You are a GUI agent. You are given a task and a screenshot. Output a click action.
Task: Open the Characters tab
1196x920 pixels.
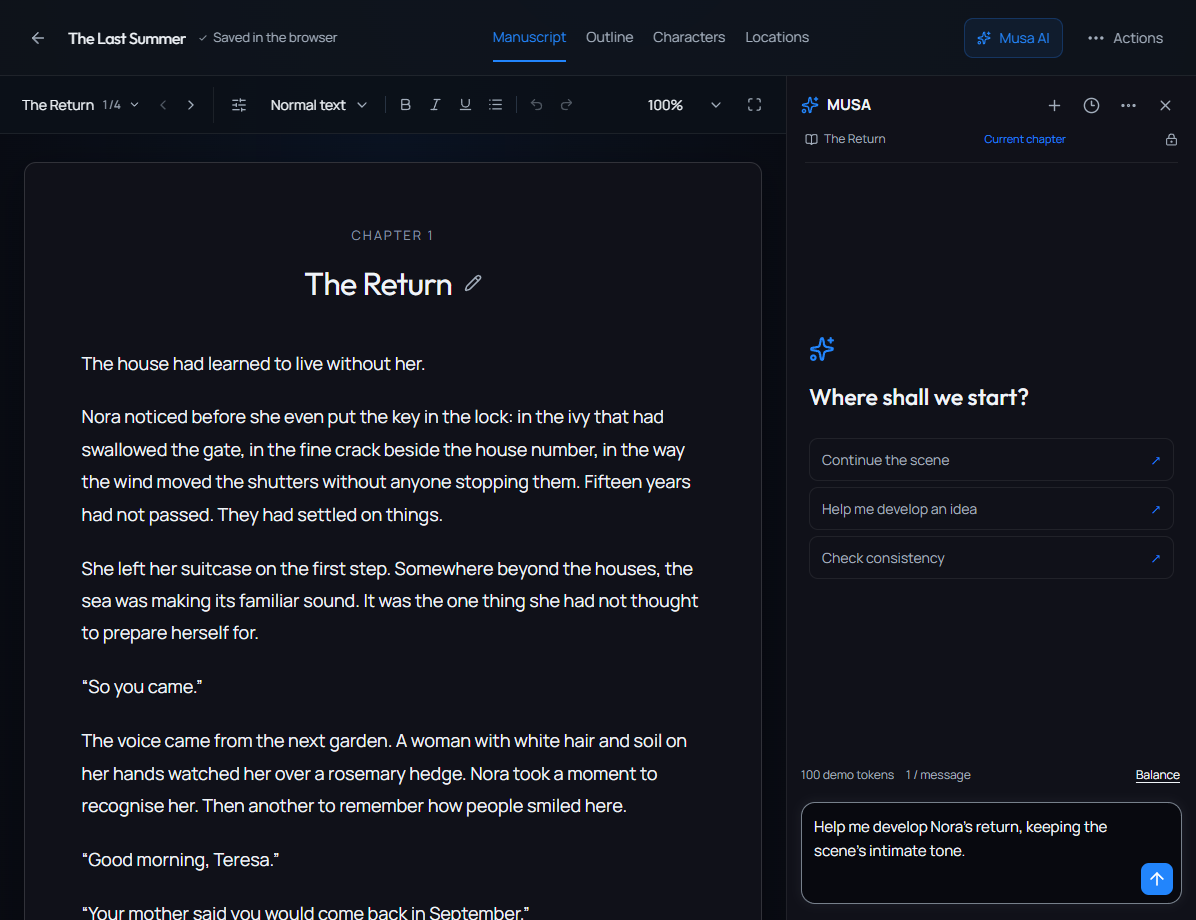689,37
